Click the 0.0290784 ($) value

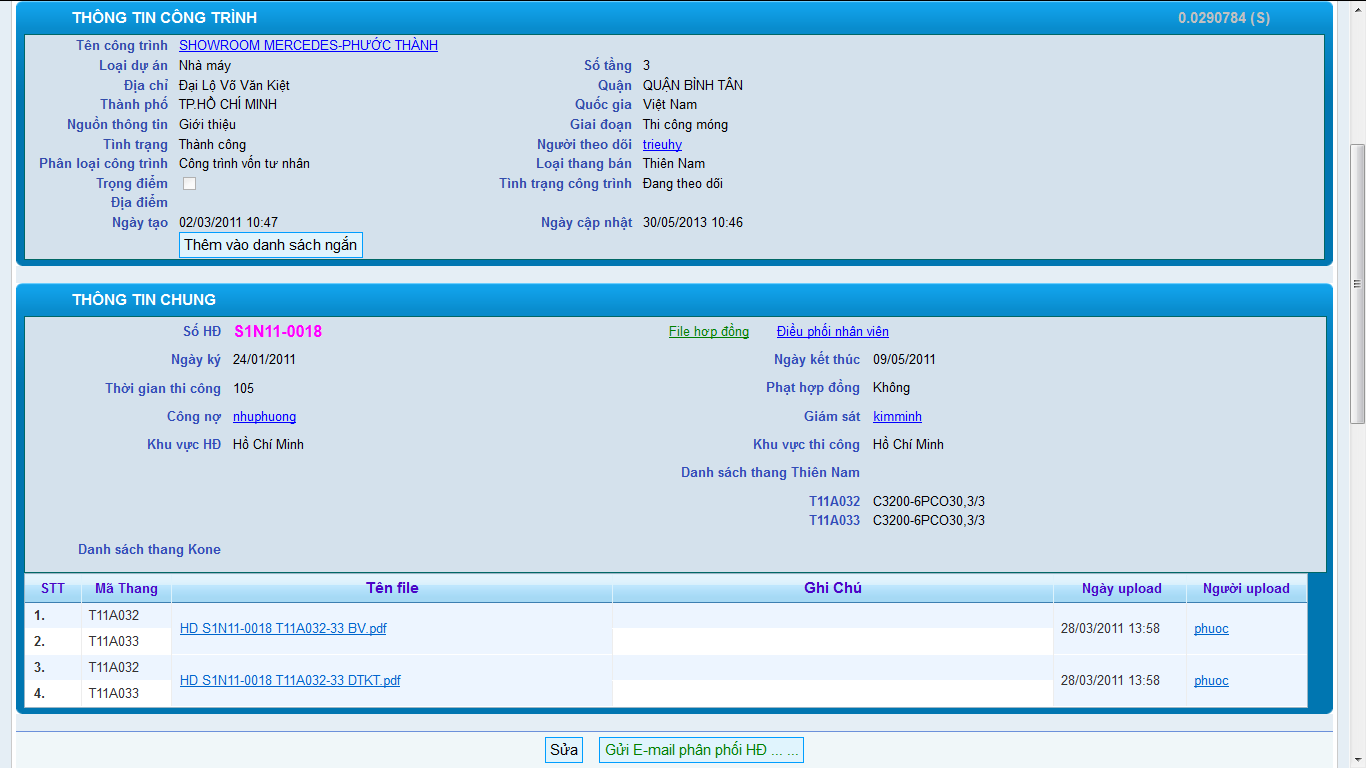[x=1224, y=18]
